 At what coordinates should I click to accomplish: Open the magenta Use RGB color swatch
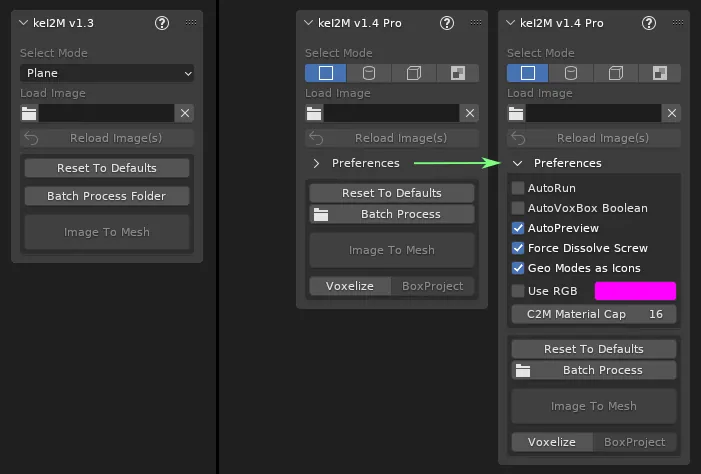(635, 291)
